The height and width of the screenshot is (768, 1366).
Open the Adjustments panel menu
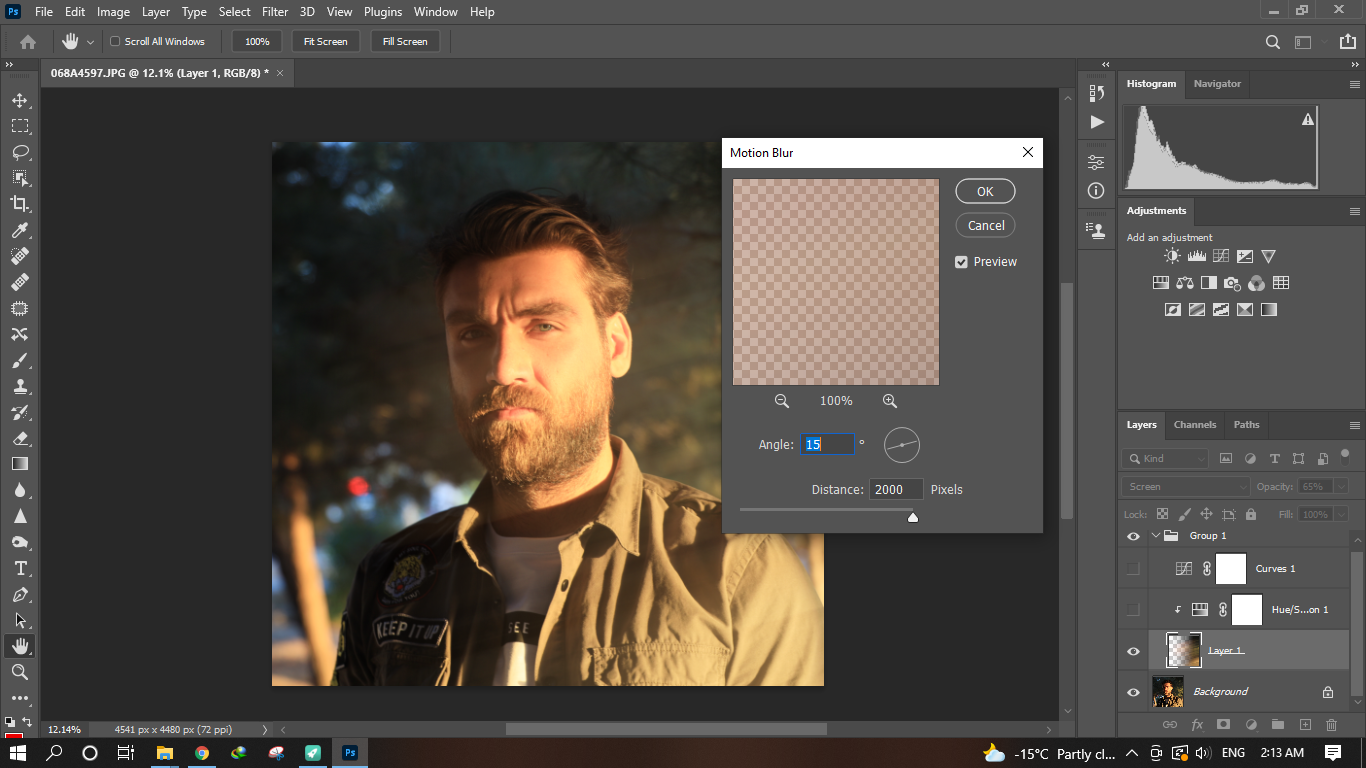pos(1355,211)
